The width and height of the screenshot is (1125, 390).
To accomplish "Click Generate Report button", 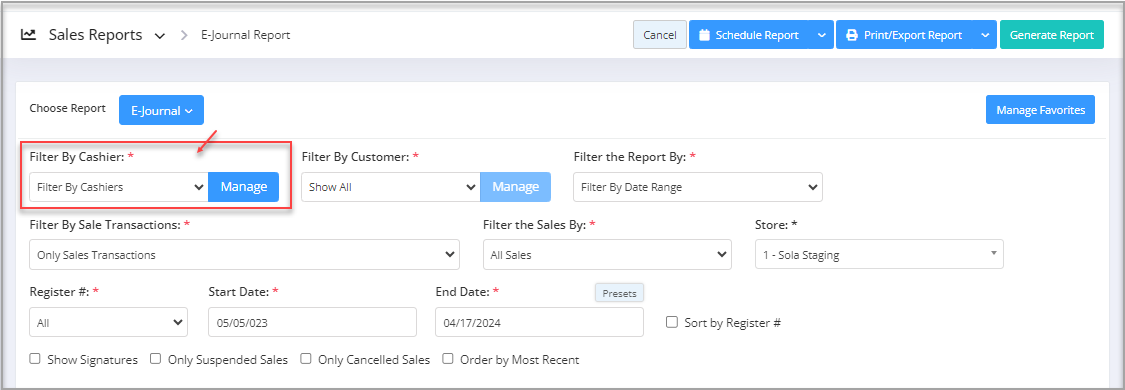I will pyautogui.click(x=1052, y=34).
